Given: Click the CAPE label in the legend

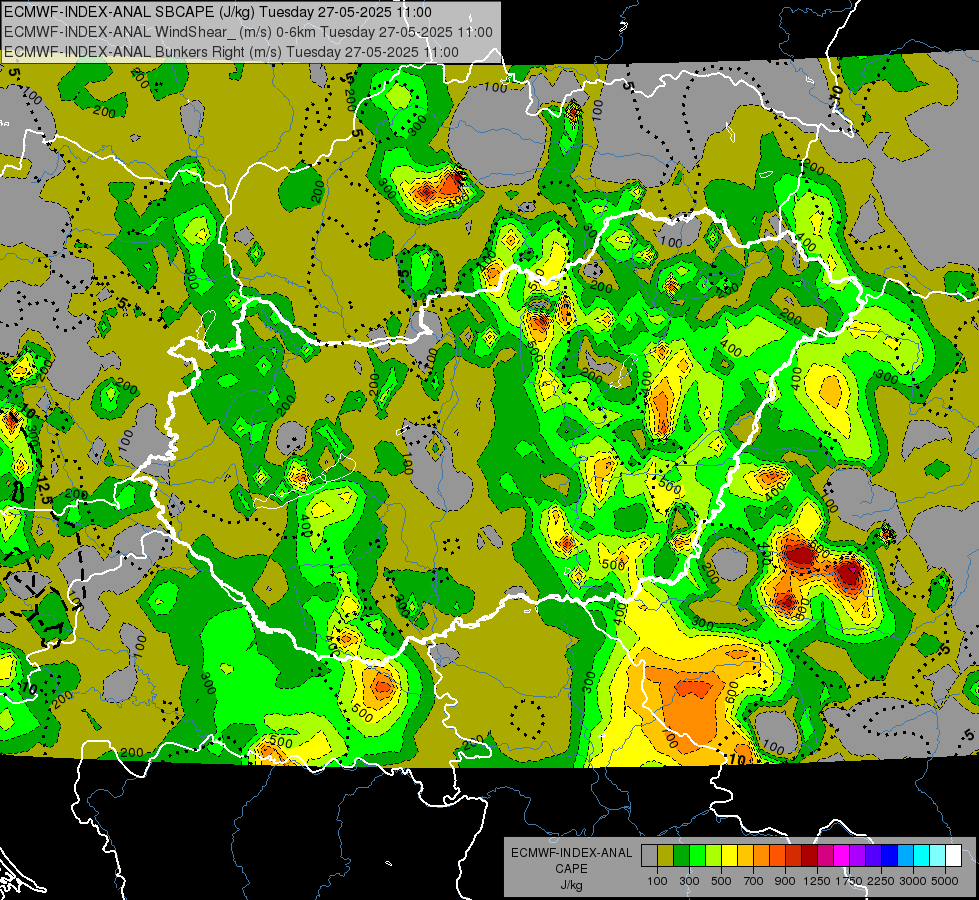Looking at the screenshot, I should point(571,869).
